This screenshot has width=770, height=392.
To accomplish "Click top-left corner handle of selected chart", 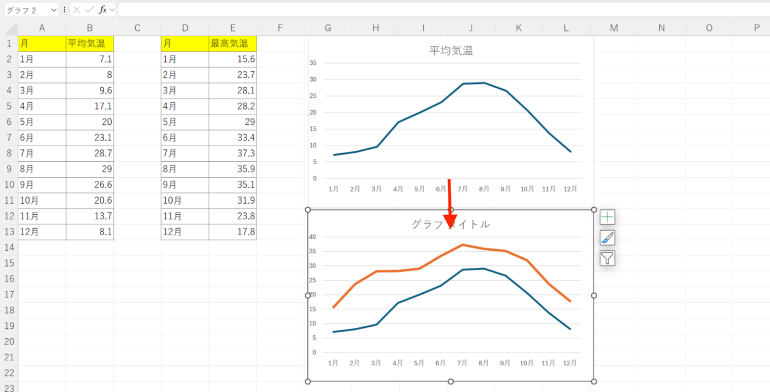I will click(308, 210).
